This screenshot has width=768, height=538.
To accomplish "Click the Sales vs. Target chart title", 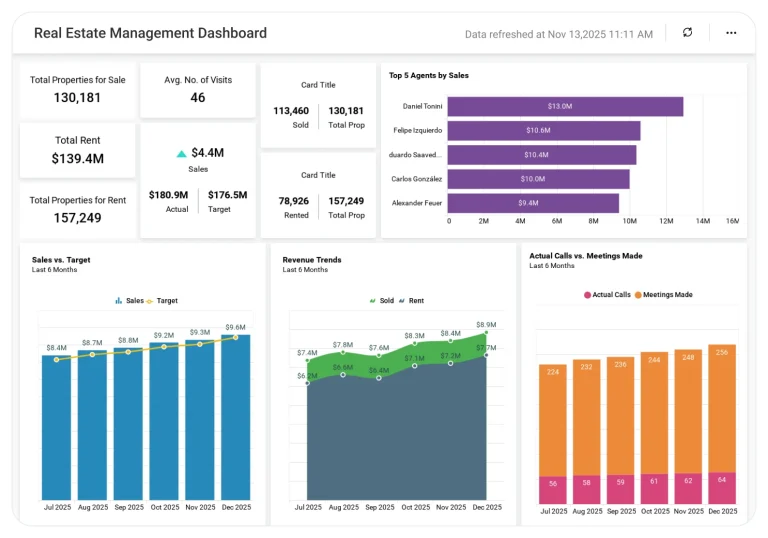I will click(61, 260).
